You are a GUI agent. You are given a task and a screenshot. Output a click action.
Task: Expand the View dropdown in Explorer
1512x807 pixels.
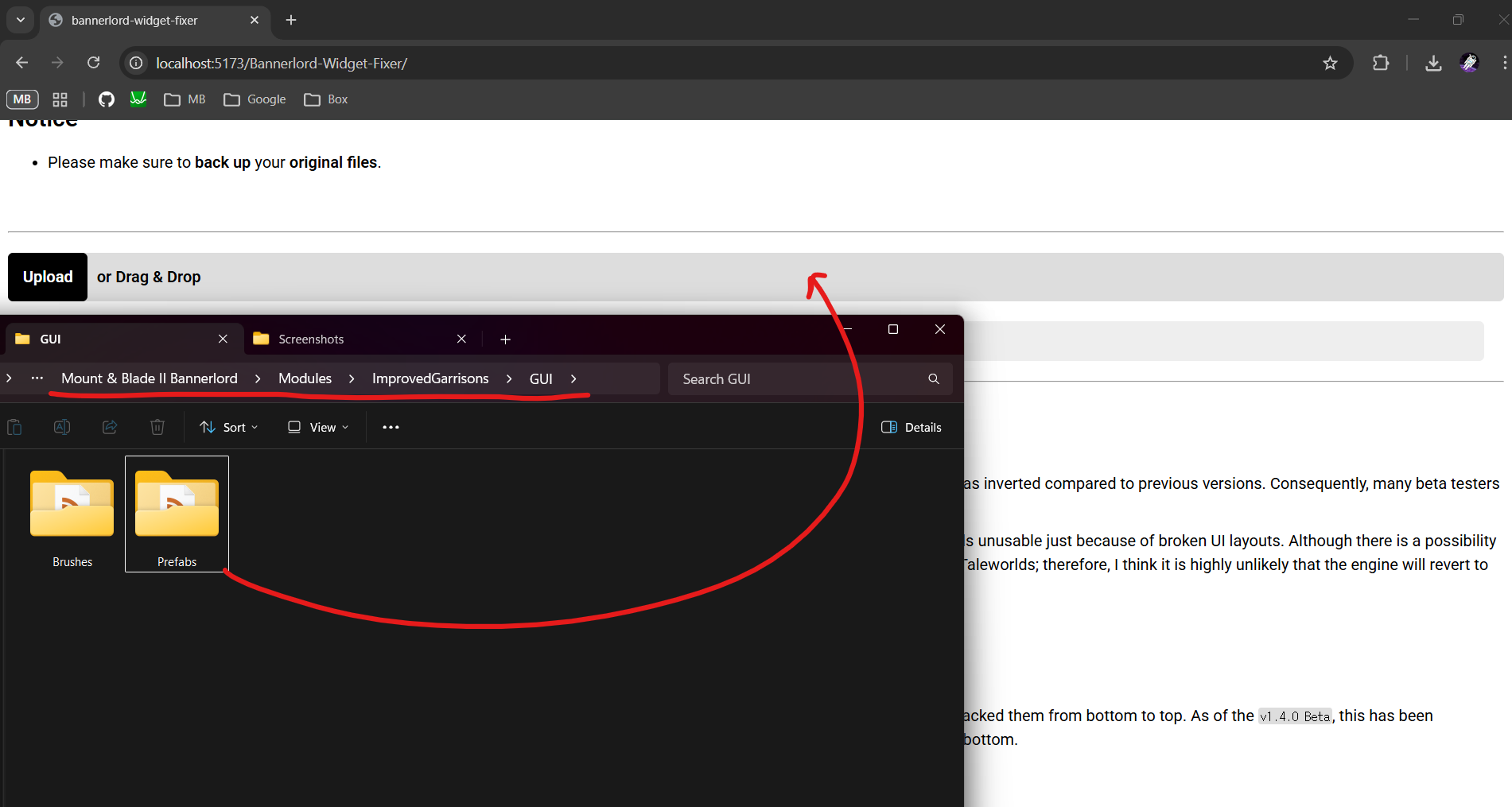(318, 427)
